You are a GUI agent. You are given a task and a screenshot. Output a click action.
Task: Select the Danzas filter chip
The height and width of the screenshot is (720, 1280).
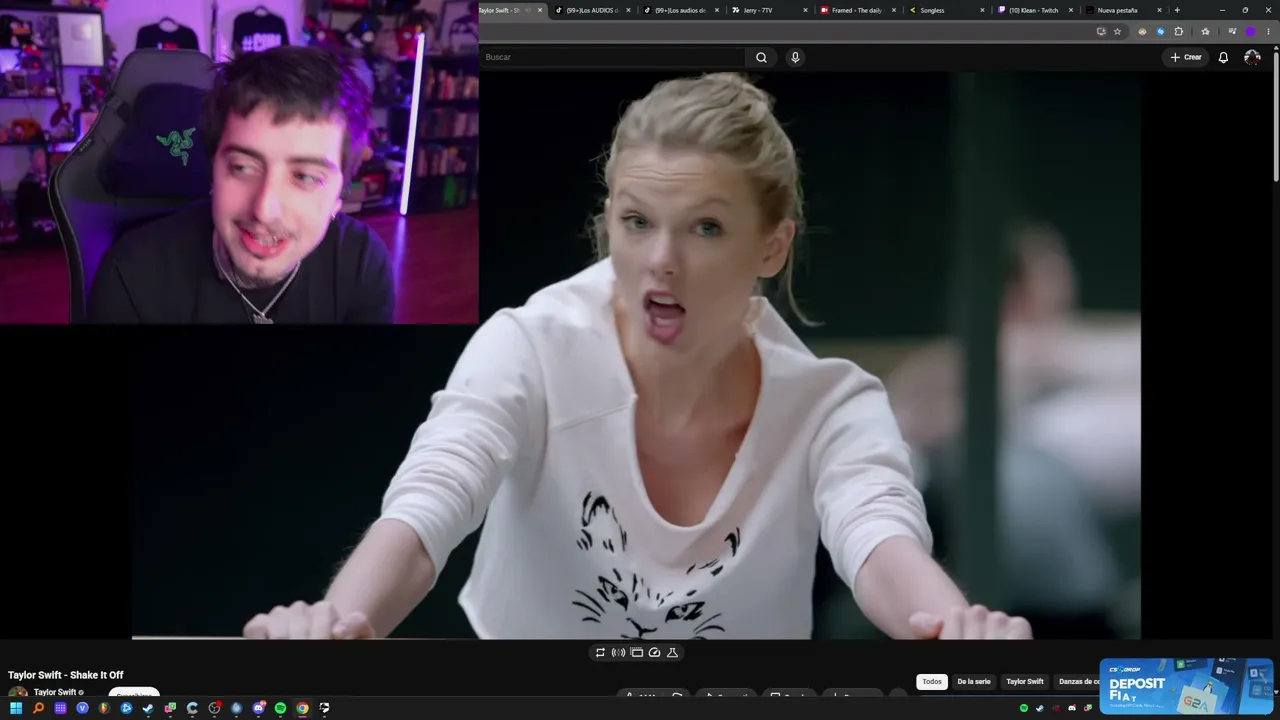coord(1077,682)
